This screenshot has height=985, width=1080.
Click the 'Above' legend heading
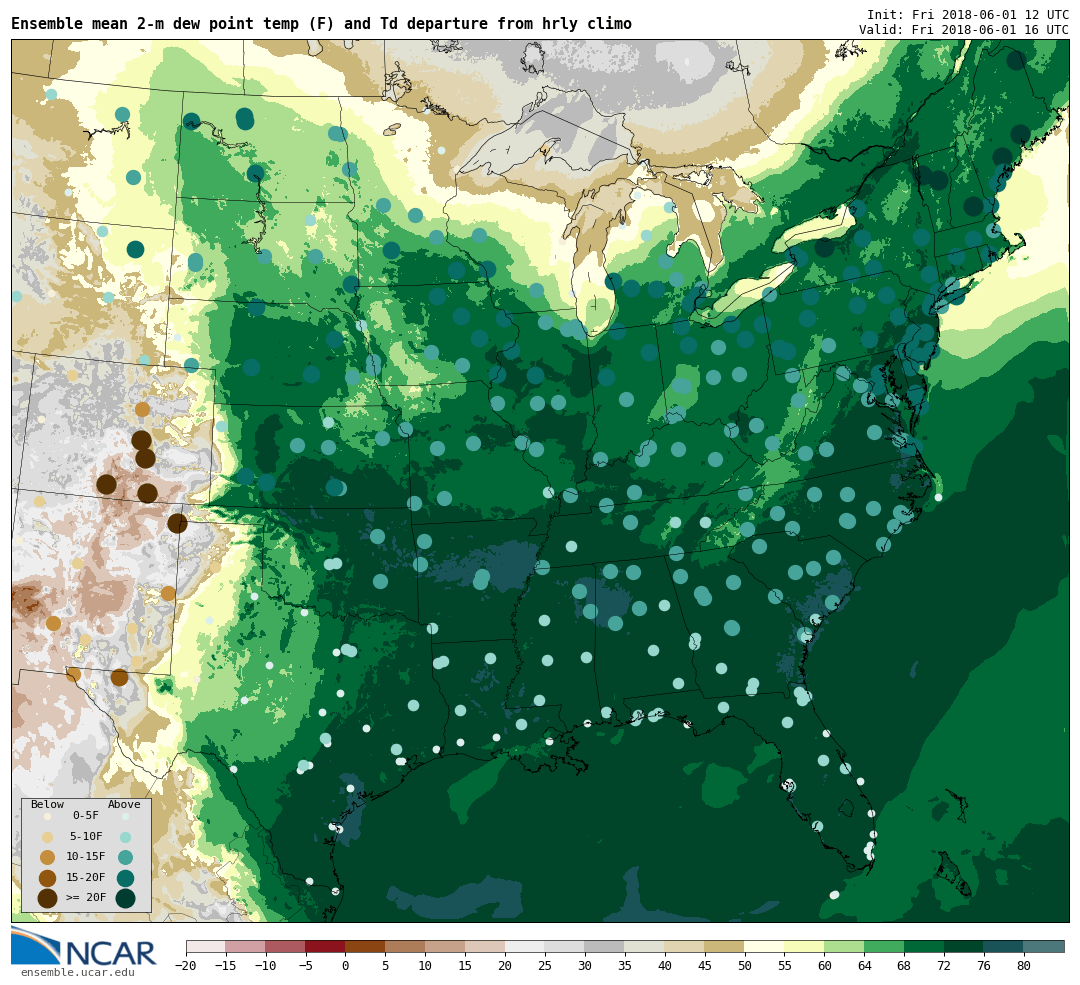pyautogui.click(x=124, y=805)
